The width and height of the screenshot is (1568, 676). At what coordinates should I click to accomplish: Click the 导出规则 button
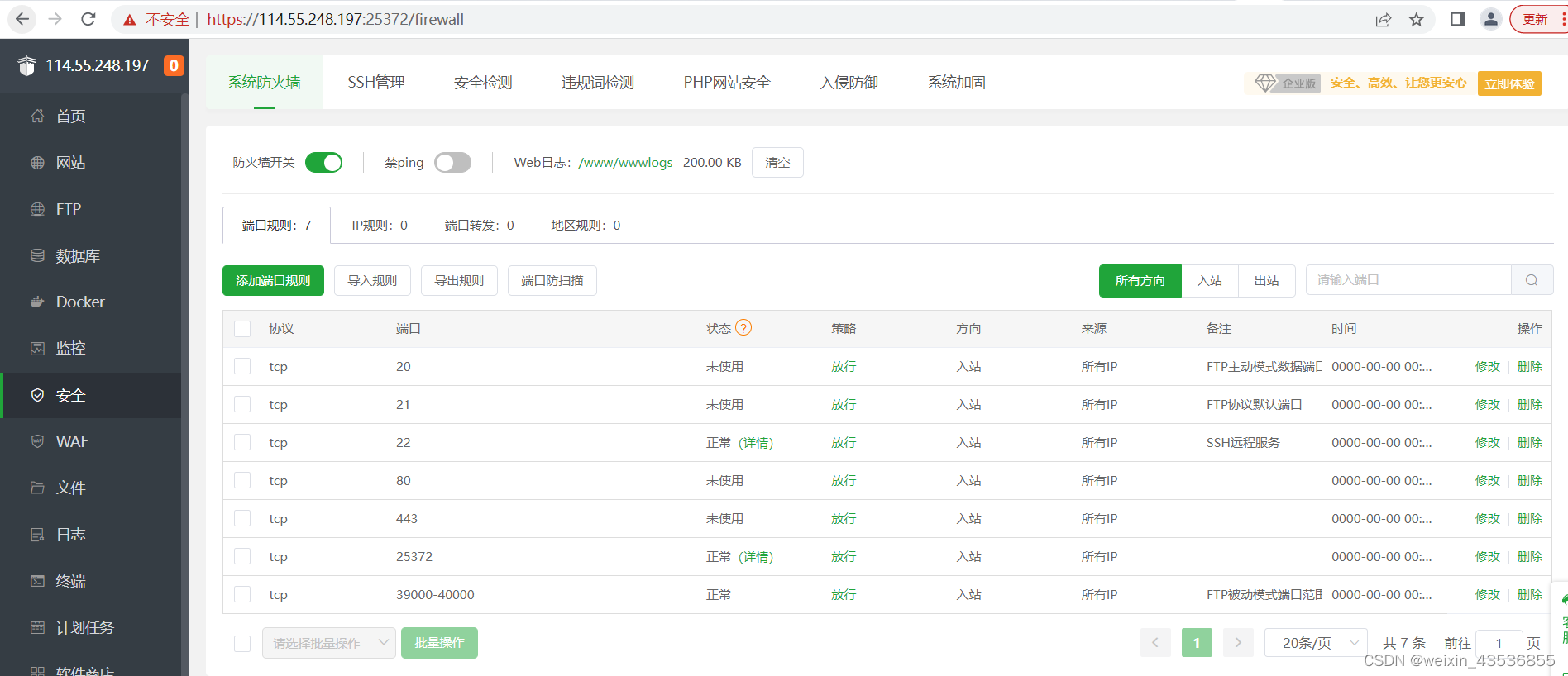pyautogui.click(x=459, y=281)
